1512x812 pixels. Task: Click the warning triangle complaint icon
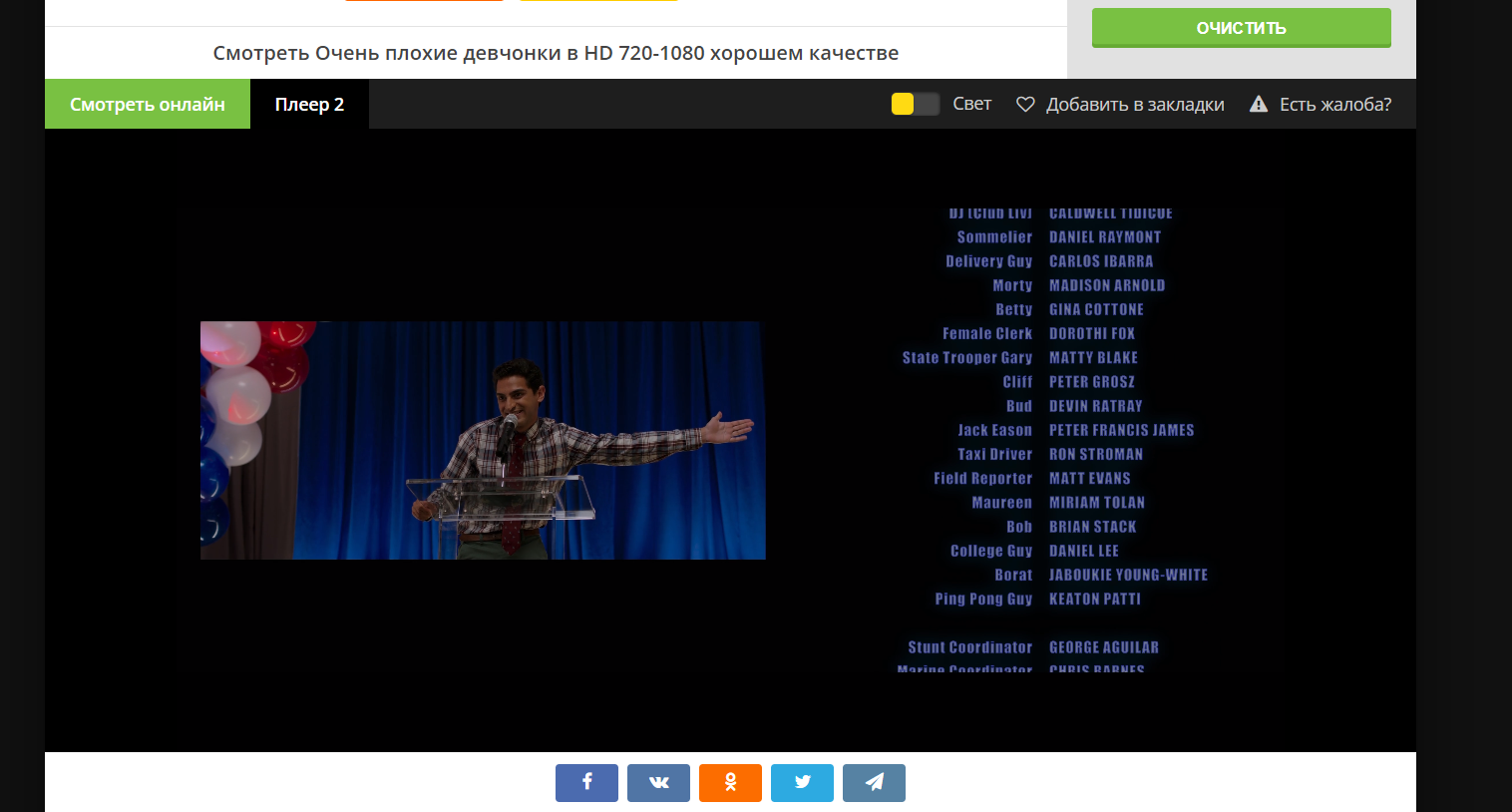click(x=1259, y=104)
